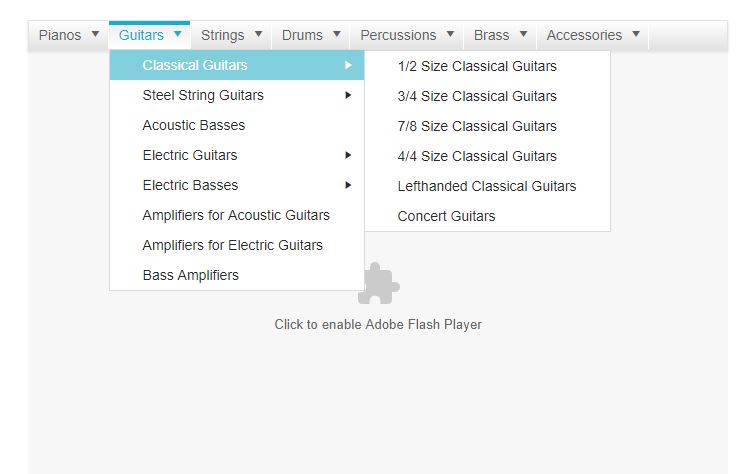Choose Amplifiers for Electric Guitars

coord(233,245)
